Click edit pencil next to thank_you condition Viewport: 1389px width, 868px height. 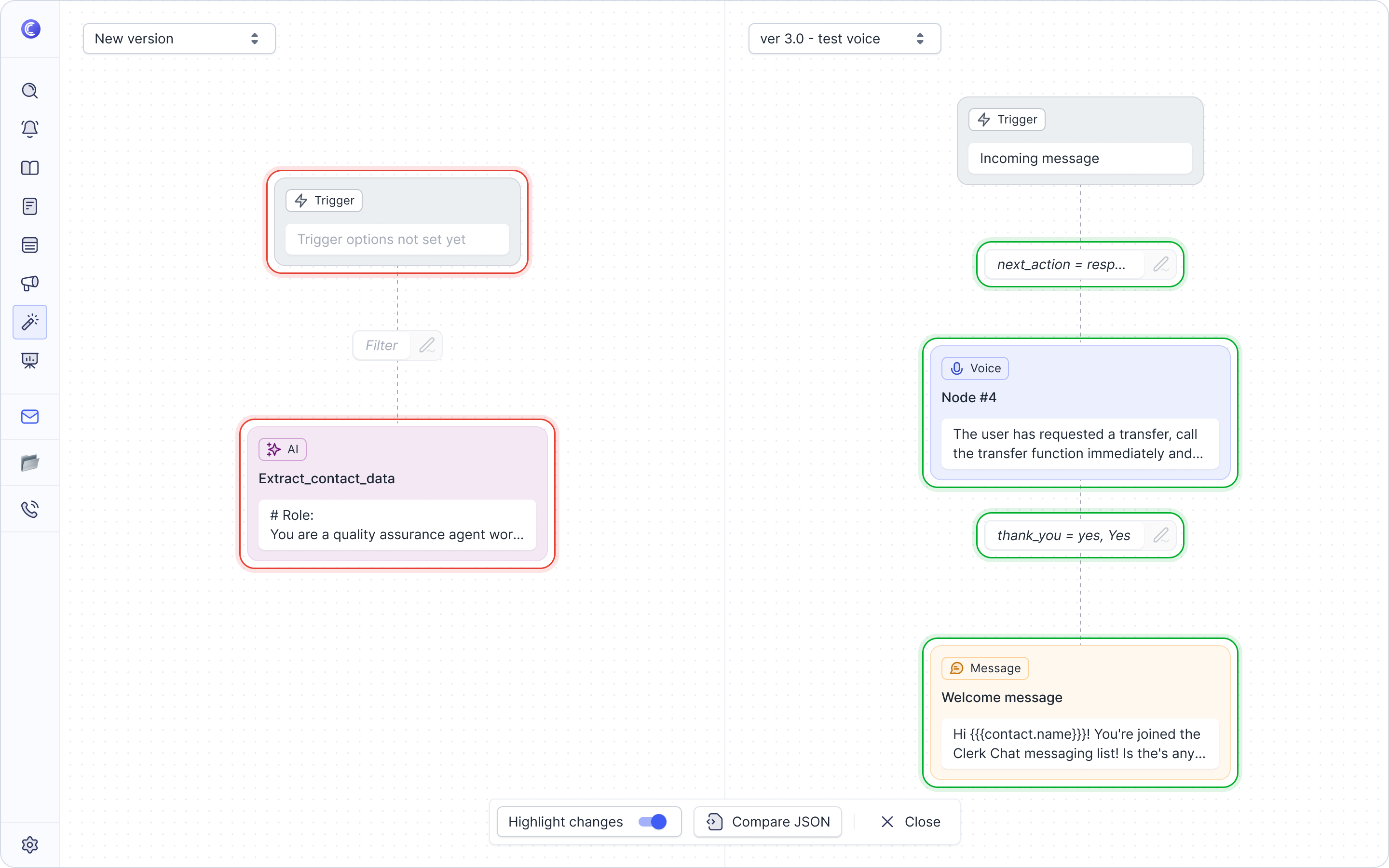1160,535
